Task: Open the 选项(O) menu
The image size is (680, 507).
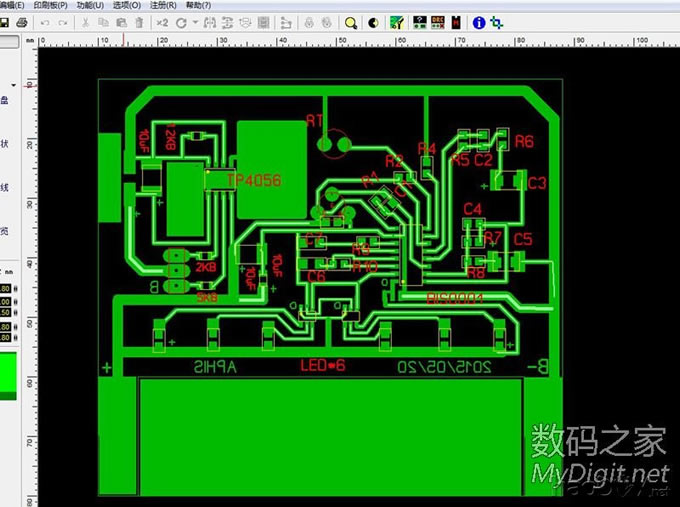Action: (x=125, y=5)
